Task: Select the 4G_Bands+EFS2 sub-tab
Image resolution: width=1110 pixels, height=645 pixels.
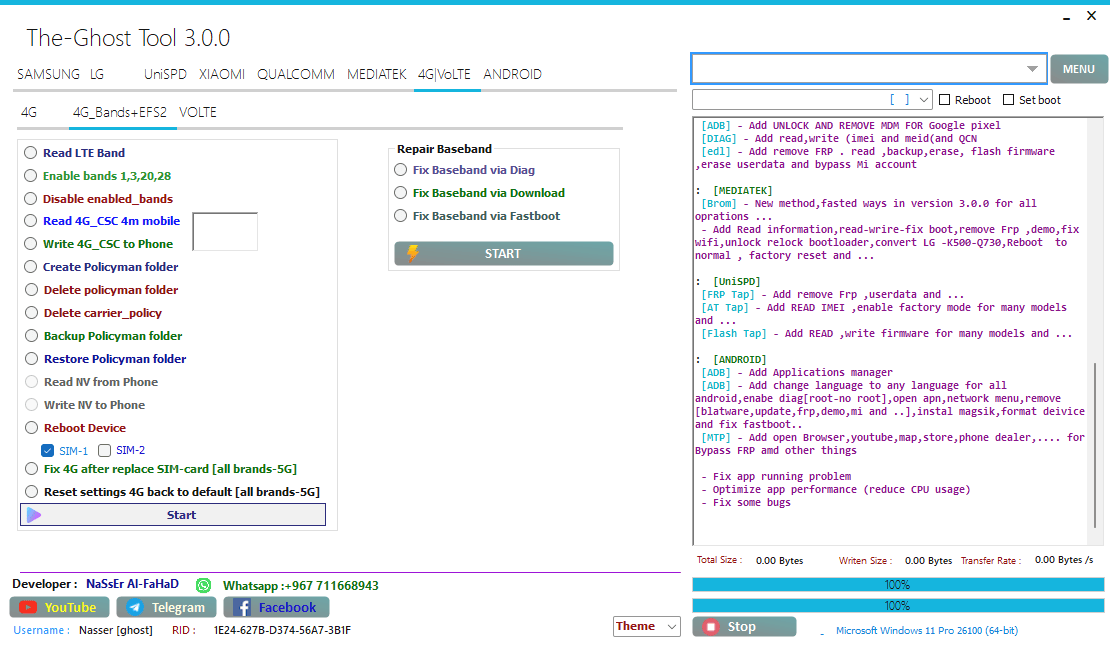Action: tap(120, 113)
